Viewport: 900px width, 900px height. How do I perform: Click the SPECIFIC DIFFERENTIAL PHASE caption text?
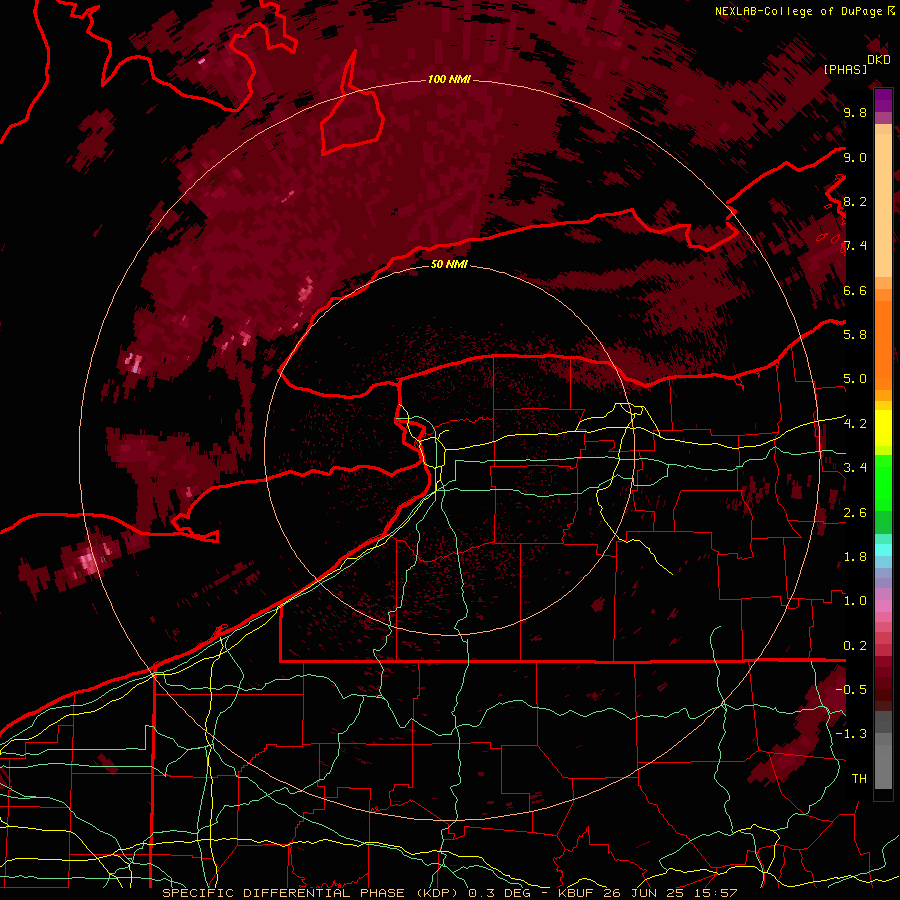pyautogui.click(x=284, y=893)
